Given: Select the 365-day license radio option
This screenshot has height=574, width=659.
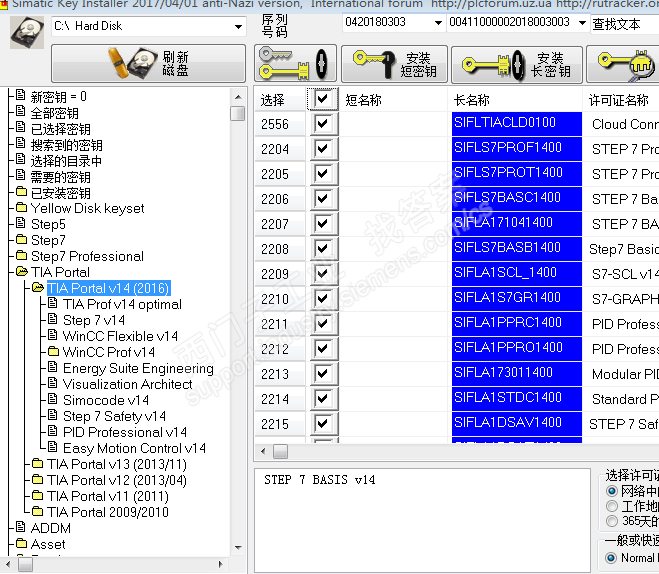Looking at the screenshot, I should click(612, 521).
